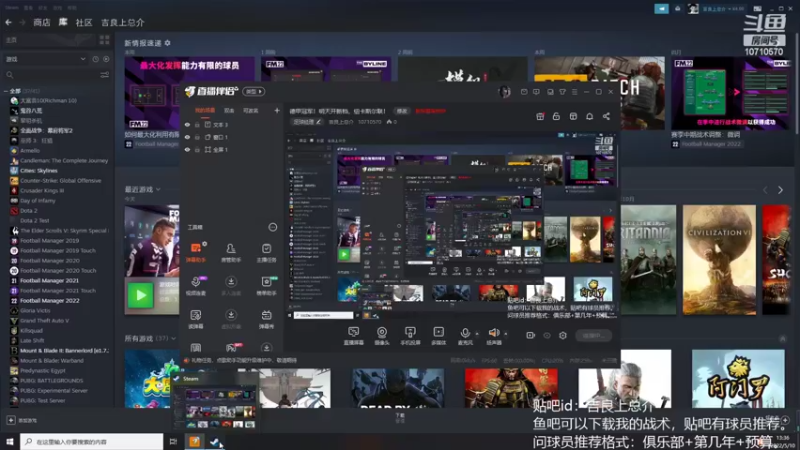Click the green play button on the Football Manager card
This screenshot has width=800, height=450.
click(x=140, y=295)
